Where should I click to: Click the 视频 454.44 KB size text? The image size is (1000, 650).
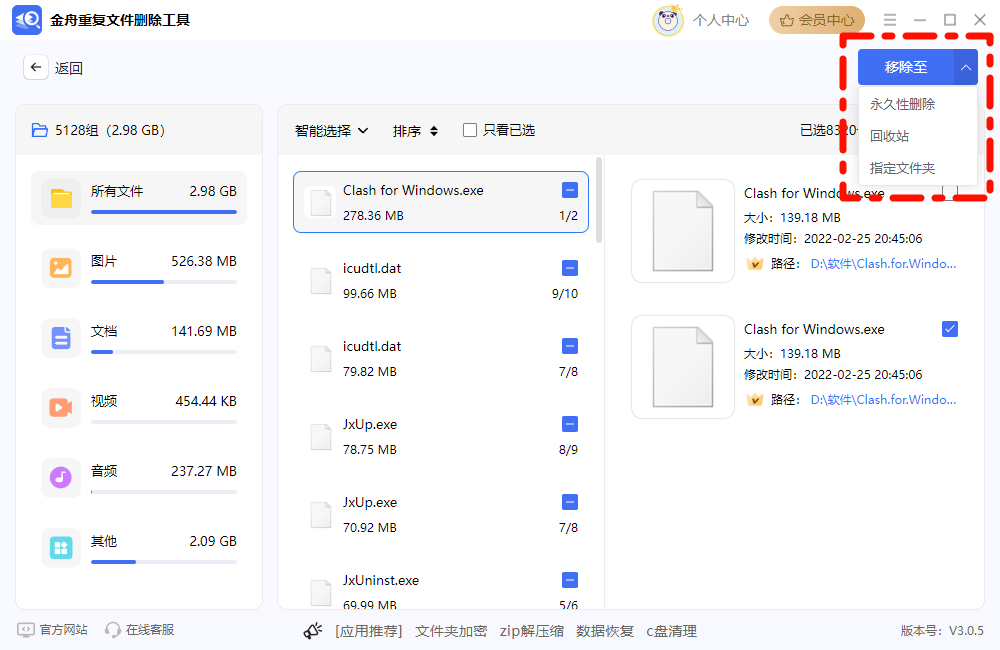(206, 401)
